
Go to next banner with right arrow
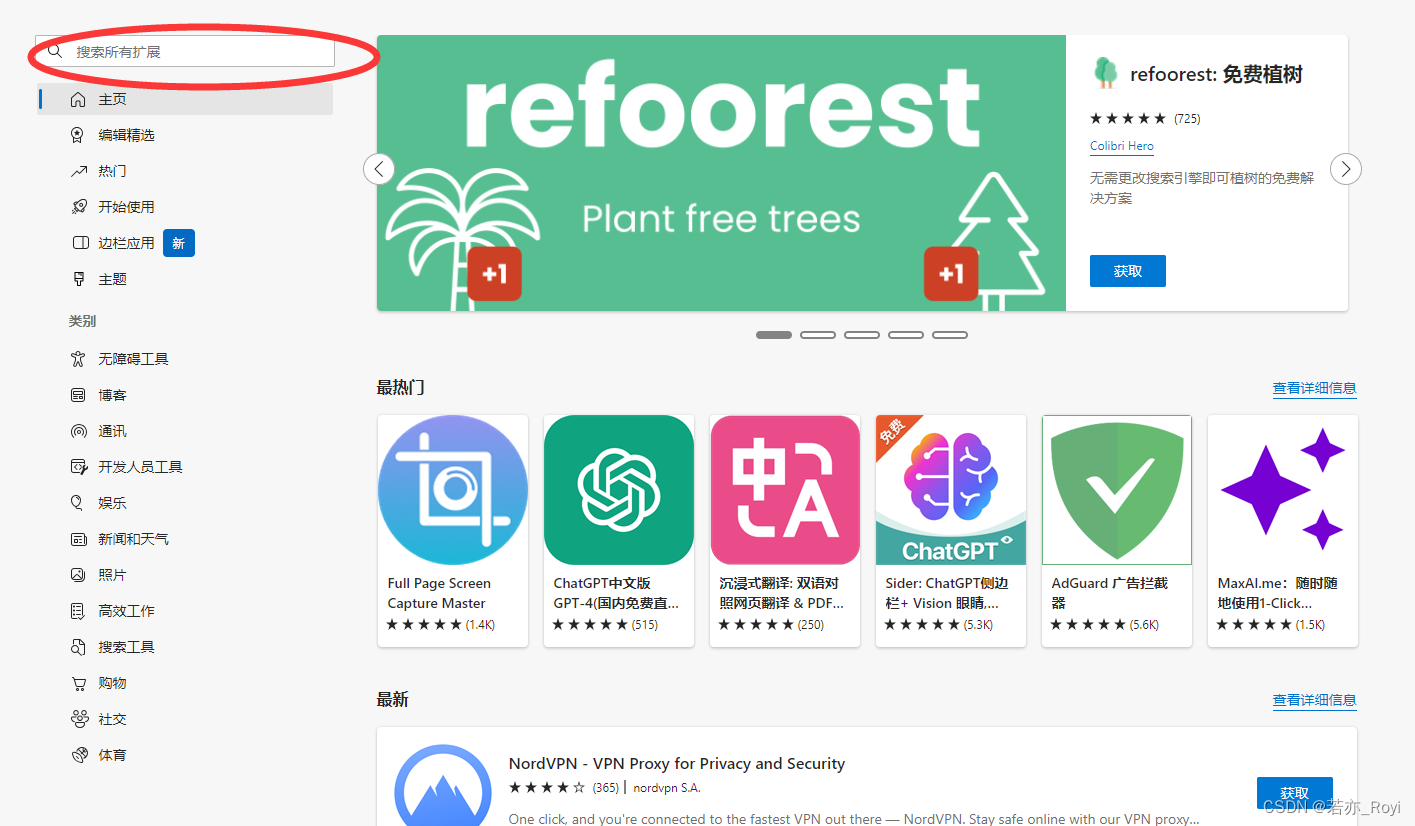1346,169
